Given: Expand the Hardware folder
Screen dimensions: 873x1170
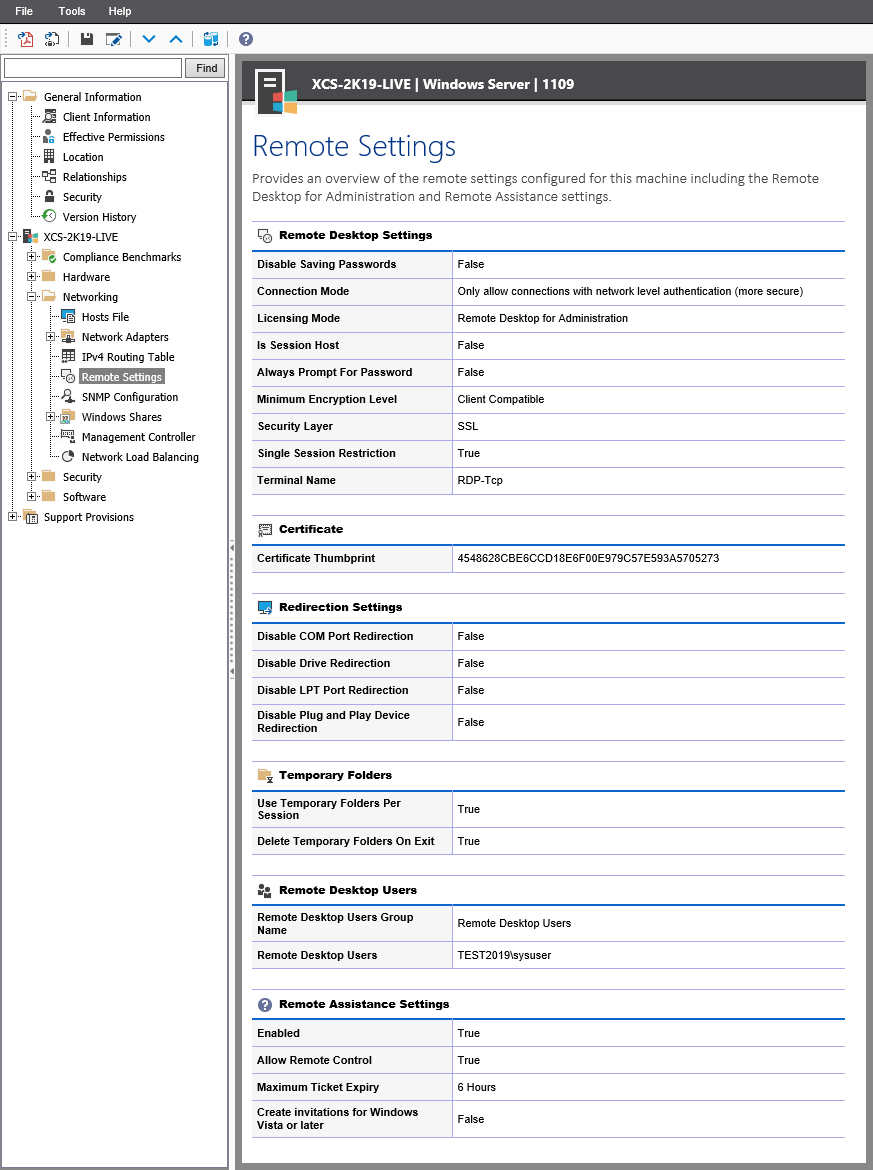Looking at the screenshot, I should coord(32,277).
